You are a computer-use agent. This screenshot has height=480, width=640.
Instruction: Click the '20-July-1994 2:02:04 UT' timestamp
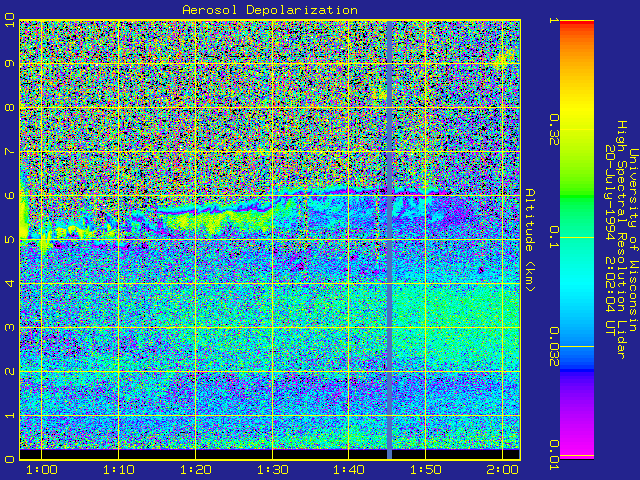click(609, 240)
